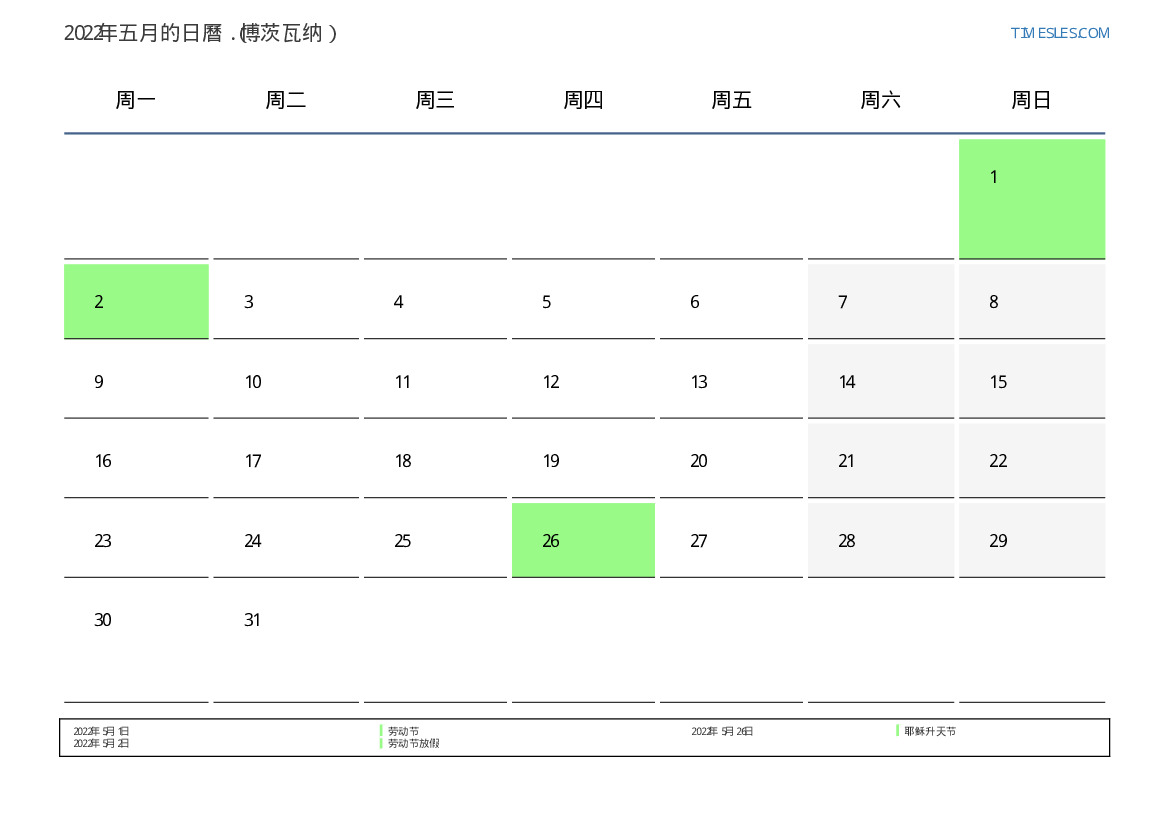Choose the green highlighted day 26
Viewport: 1169px width, 827px height.
(583, 540)
